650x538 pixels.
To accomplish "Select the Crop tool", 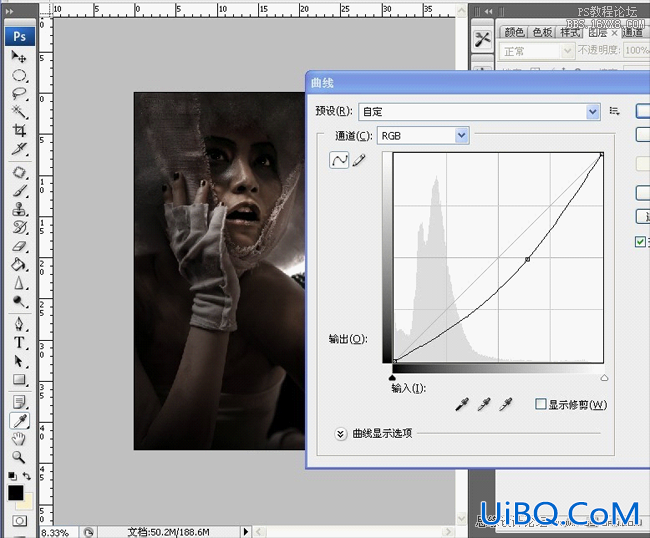I will [x=19, y=130].
